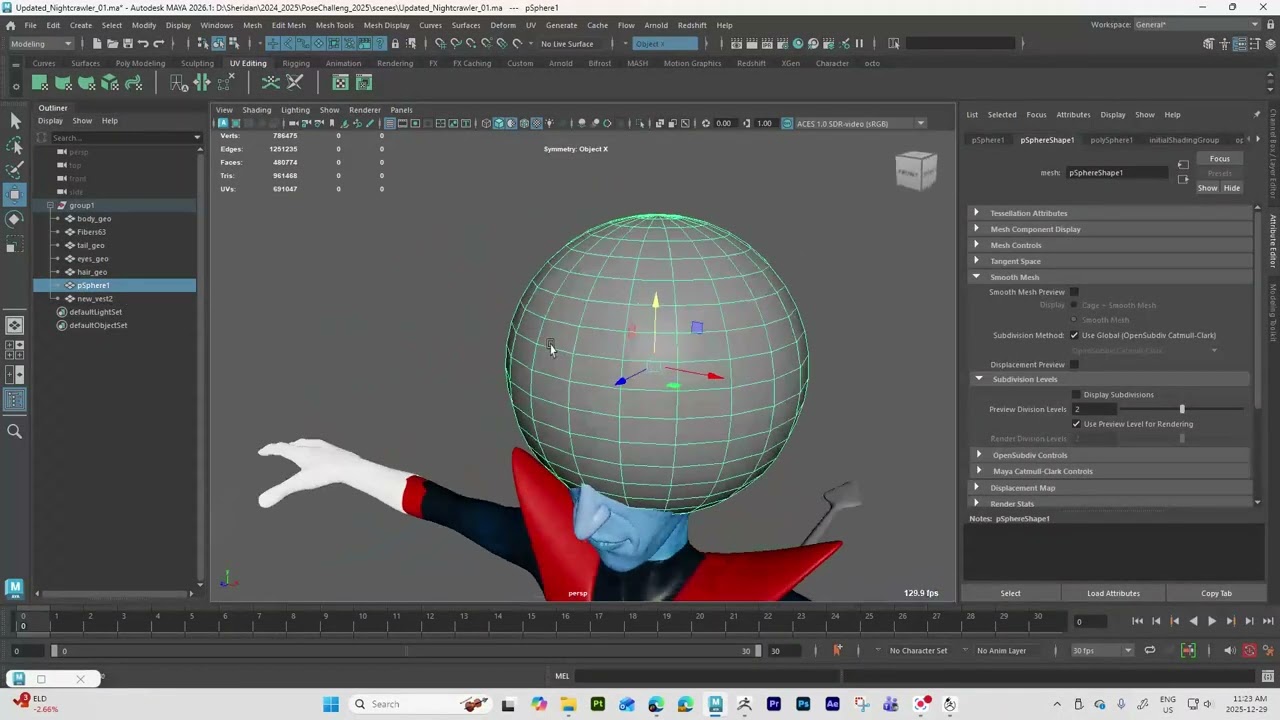Uncheck Use Preview Level for Rendering

tap(1077, 424)
